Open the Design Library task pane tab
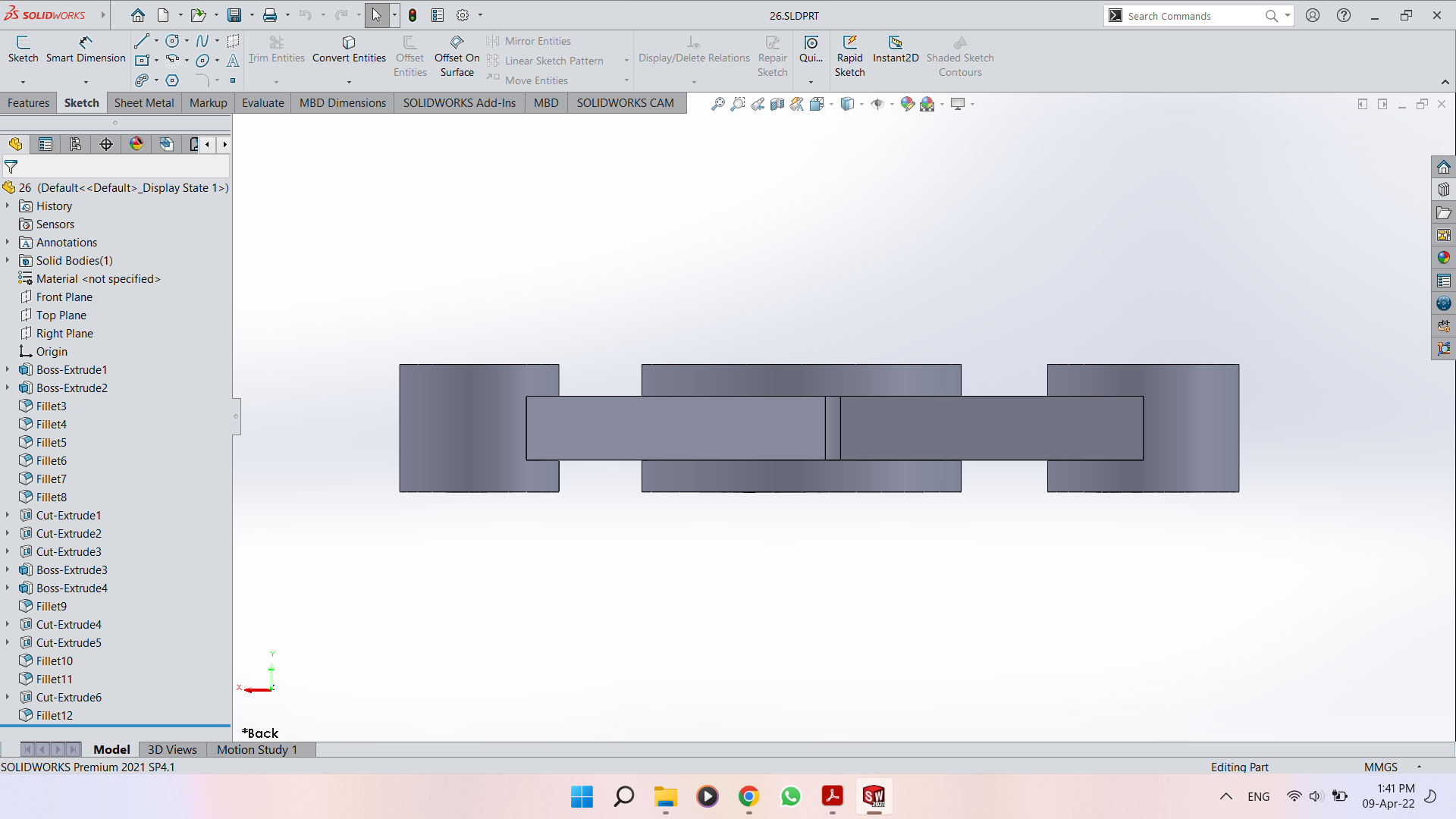The width and height of the screenshot is (1456, 819). tap(1443, 190)
